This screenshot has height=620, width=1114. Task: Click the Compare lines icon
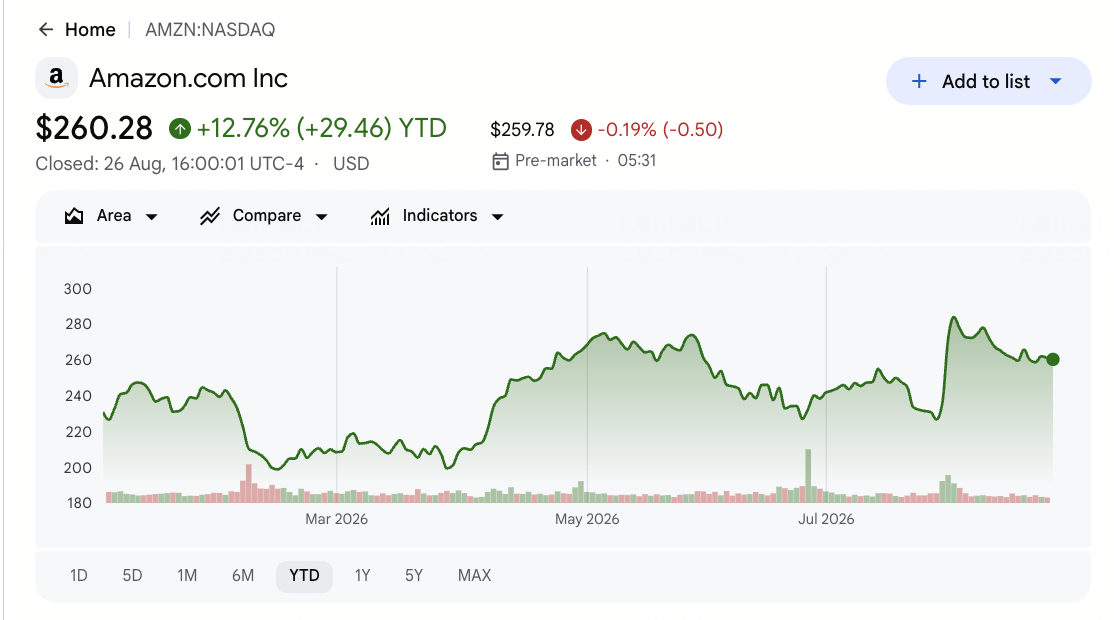(210, 216)
